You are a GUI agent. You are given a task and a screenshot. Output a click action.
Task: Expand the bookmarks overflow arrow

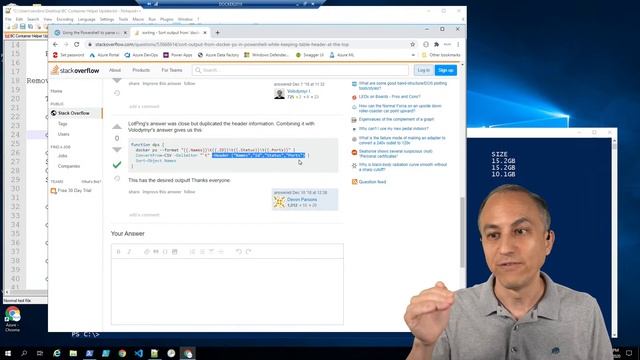click(x=413, y=55)
